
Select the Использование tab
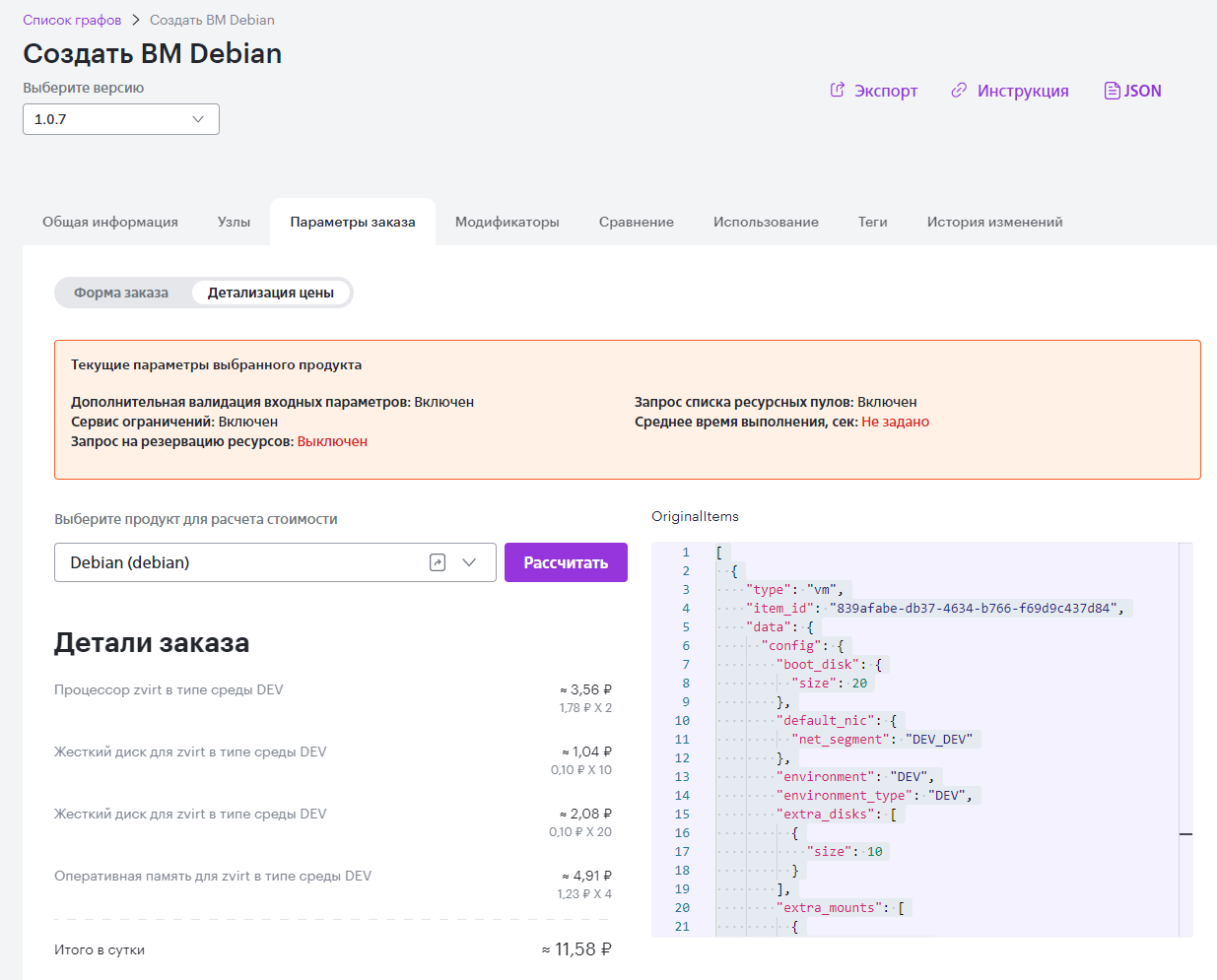coord(766,222)
